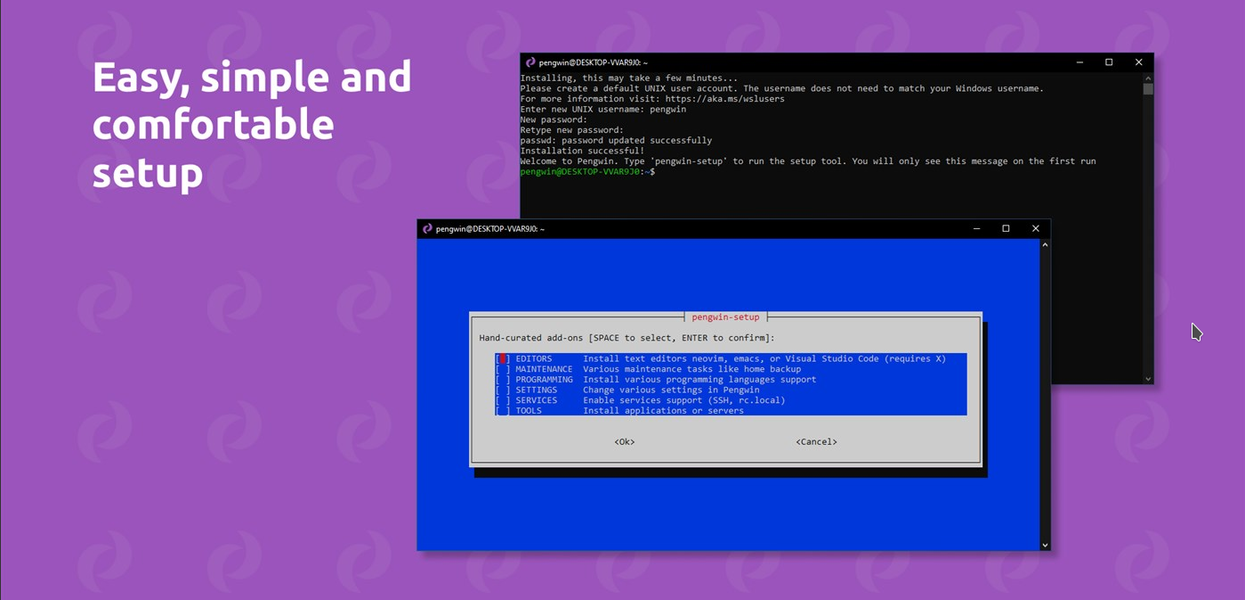This screenshot has height=600, width=1245.
Task: Click scroll-down arrow in back terminal scrollbar
Action: [x=1148, y=379]
